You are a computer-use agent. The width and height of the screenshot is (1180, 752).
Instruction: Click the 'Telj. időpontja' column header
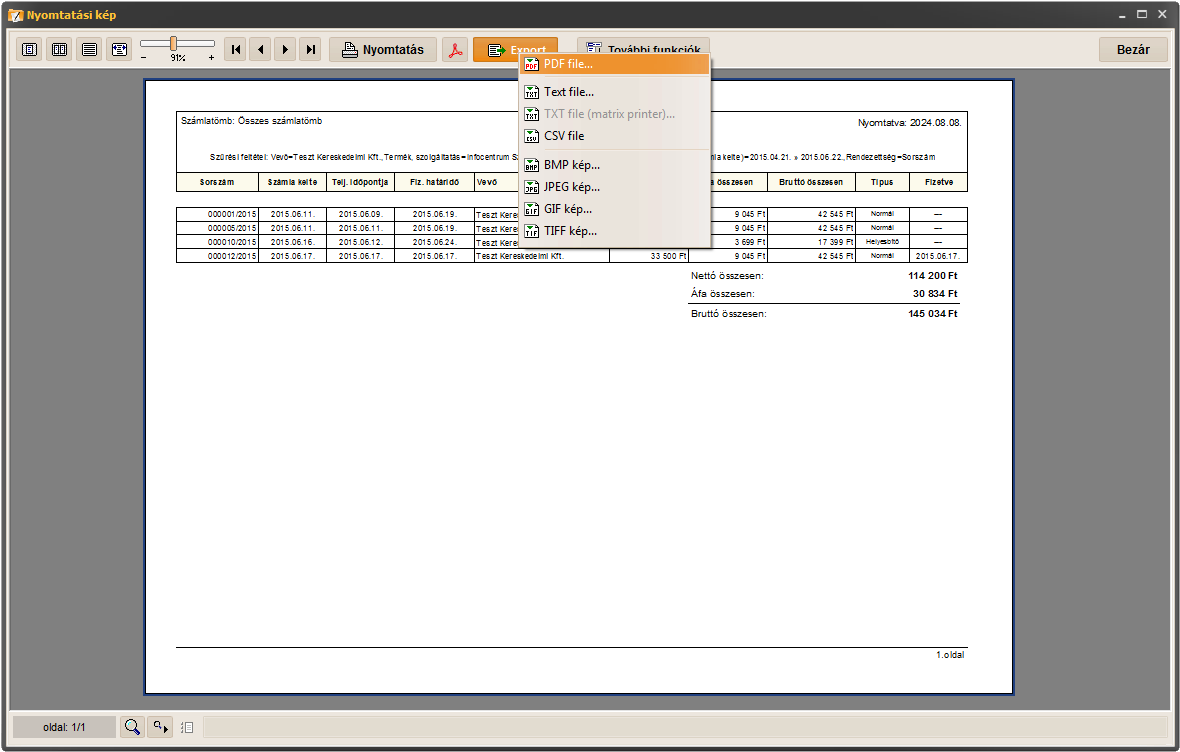(x=360, y=182)
